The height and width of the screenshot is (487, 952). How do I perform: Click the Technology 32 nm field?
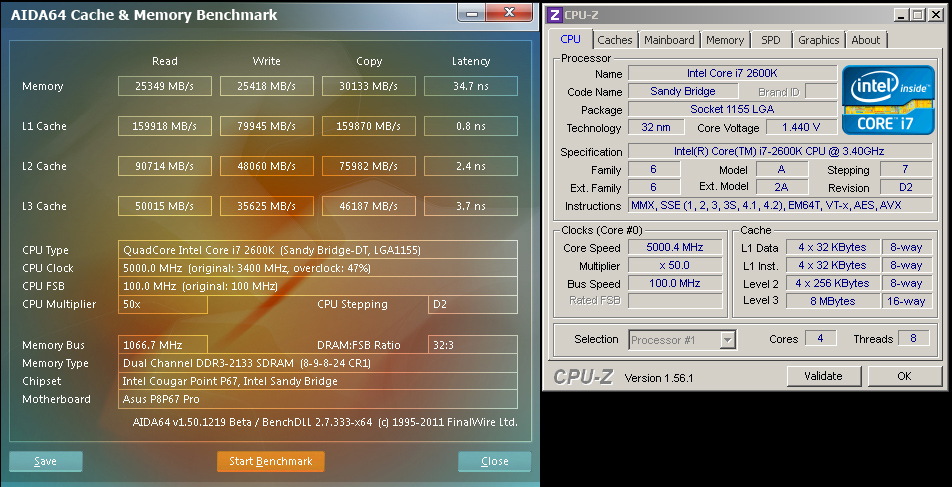tap(656, 128)
